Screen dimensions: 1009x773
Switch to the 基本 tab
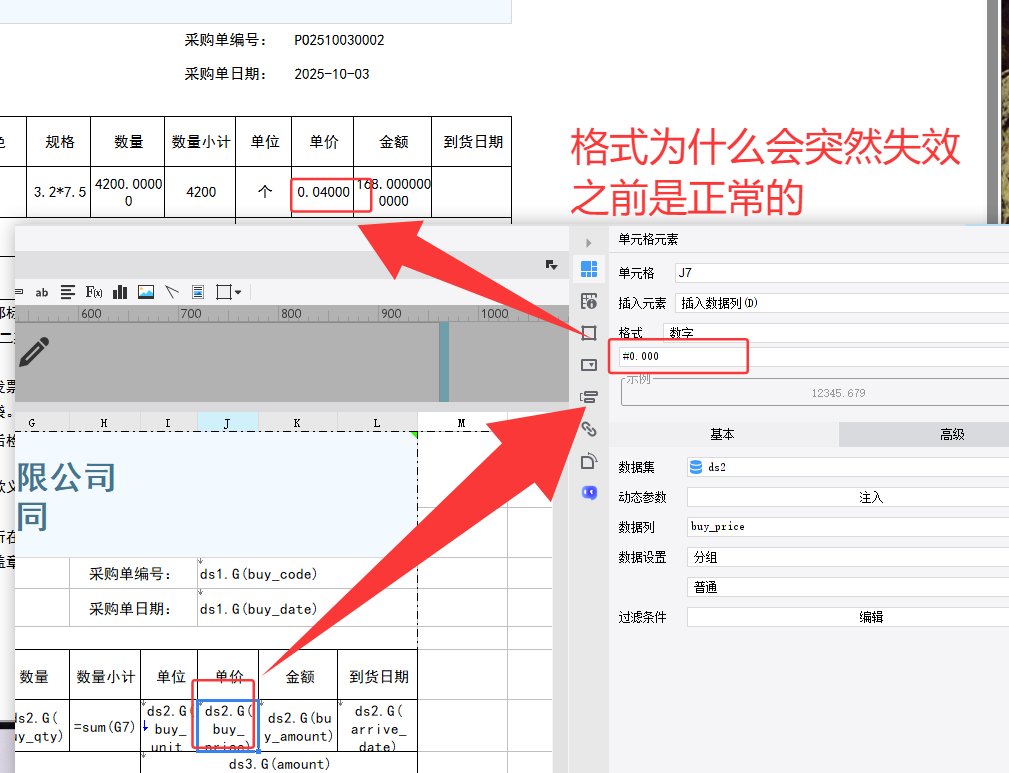(723, 434)
